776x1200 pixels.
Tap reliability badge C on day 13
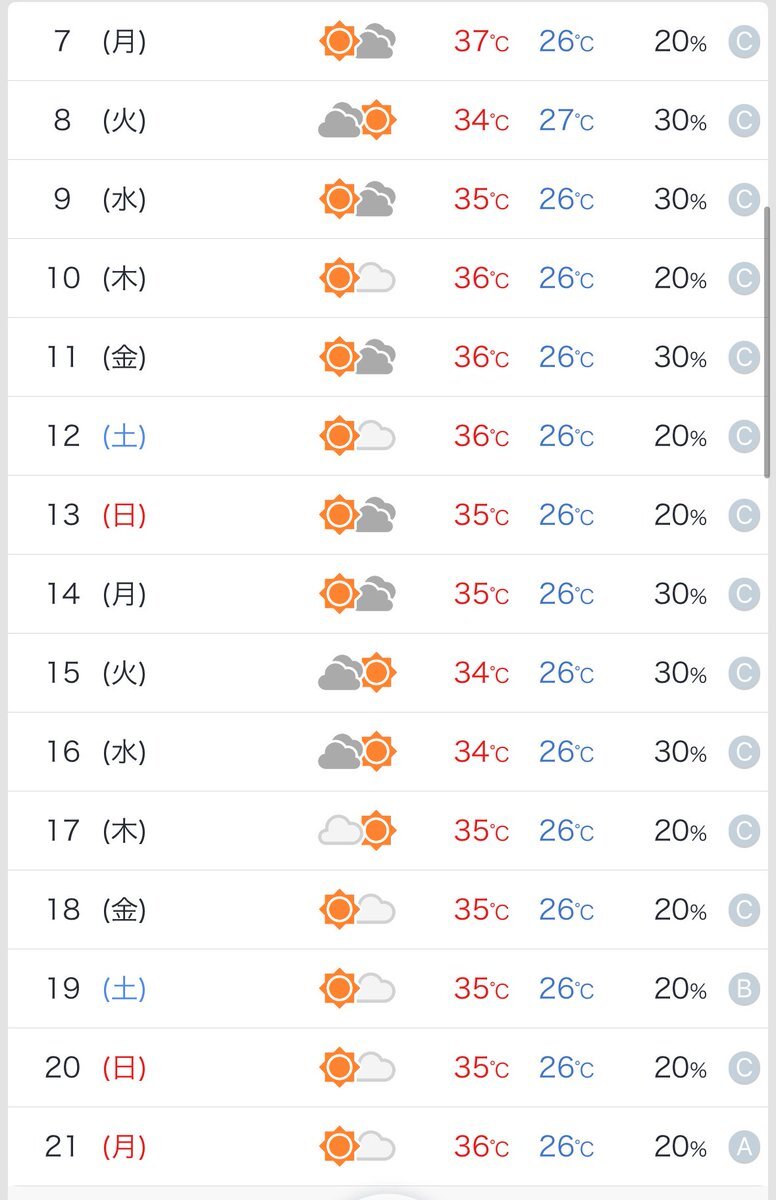743,516
